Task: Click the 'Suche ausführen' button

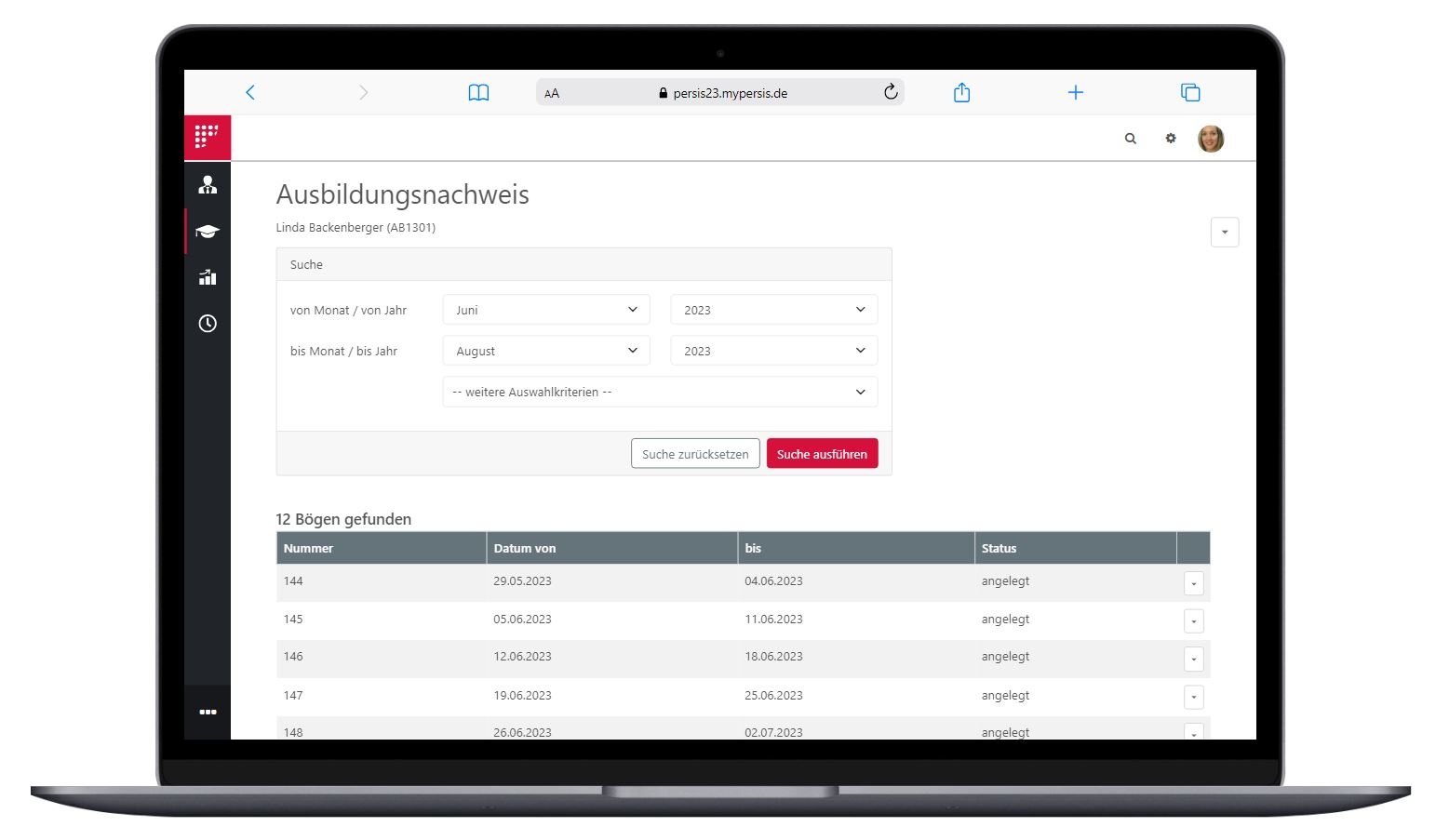Action: tap(822, 454)
